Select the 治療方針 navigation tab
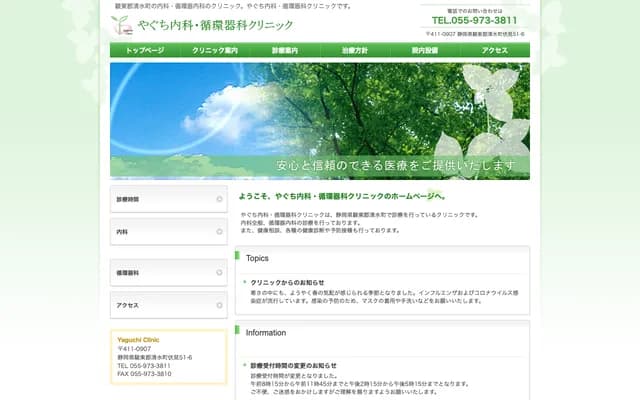The width and height of the screenshot is (640, 400). point(355,50)
